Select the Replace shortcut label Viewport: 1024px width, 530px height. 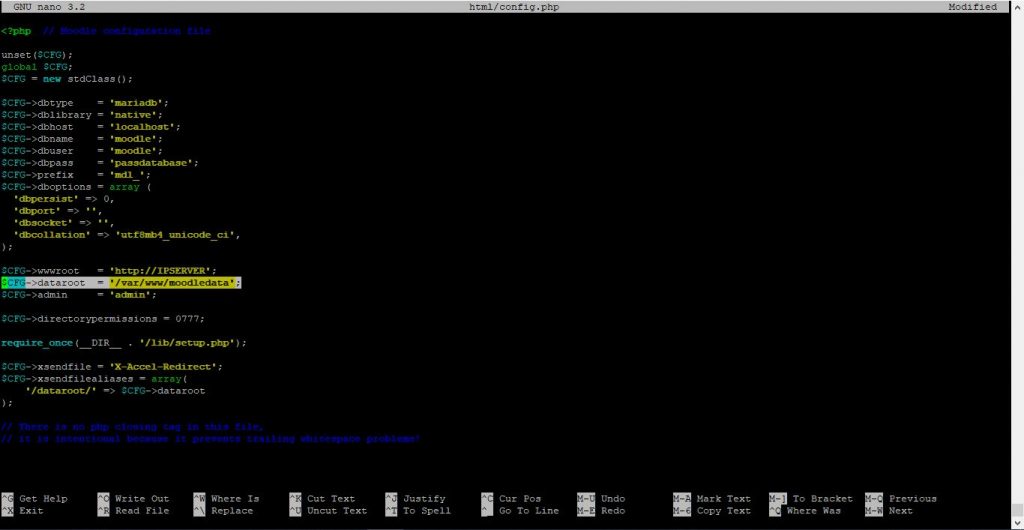click(232, 510)
